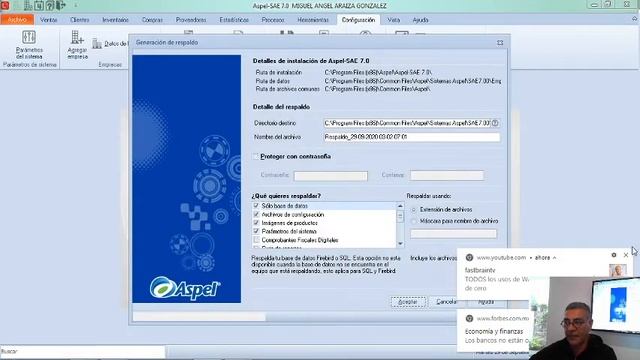
Task: Click the Aspel logo in dialog
Action: click(185, 288)
